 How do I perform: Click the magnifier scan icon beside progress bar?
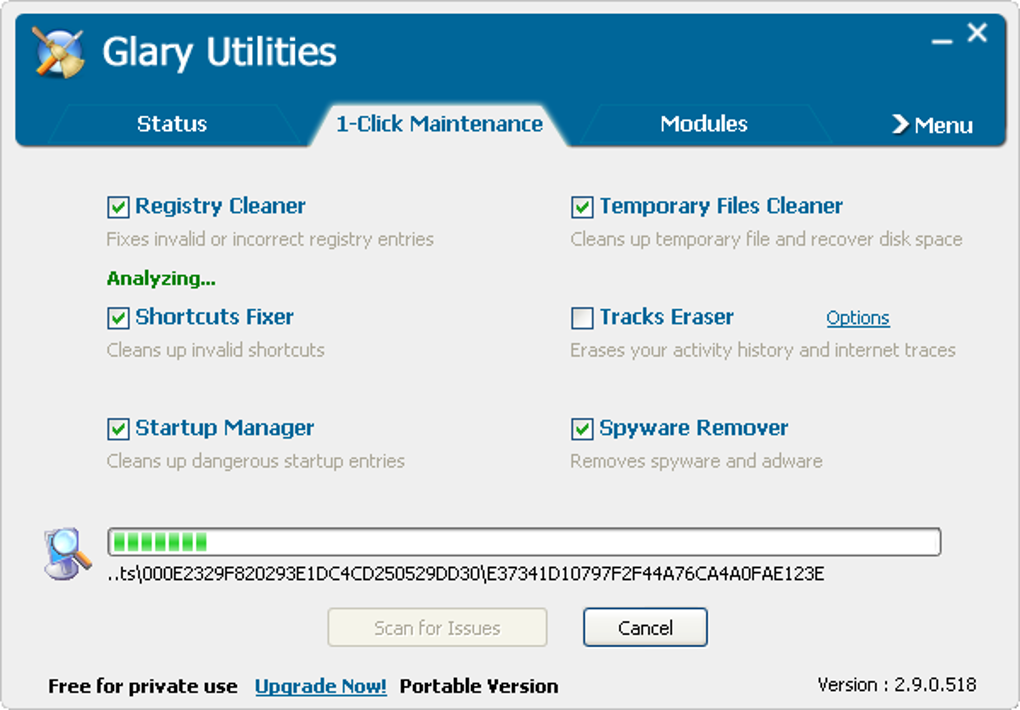pyautogui.click(x=68, y=553)
